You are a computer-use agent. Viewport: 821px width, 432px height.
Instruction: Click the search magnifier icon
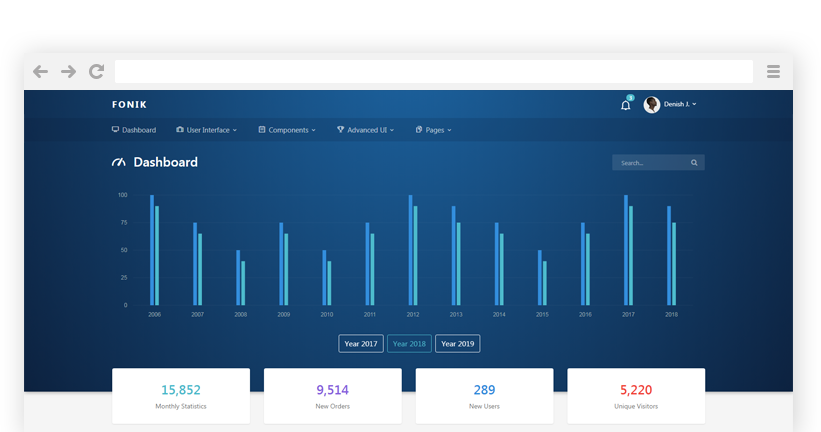coord(694,162)
